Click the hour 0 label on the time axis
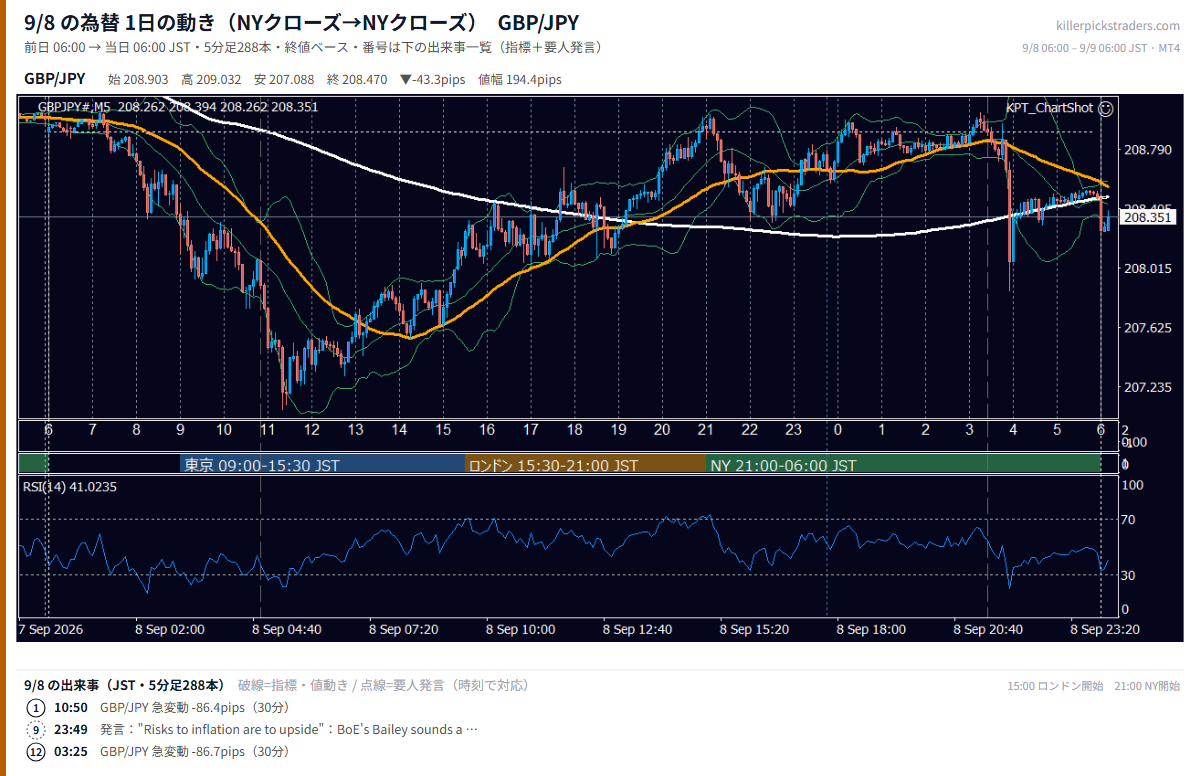The width and height of the screenshot is (1200, 776). click(838, 430)
